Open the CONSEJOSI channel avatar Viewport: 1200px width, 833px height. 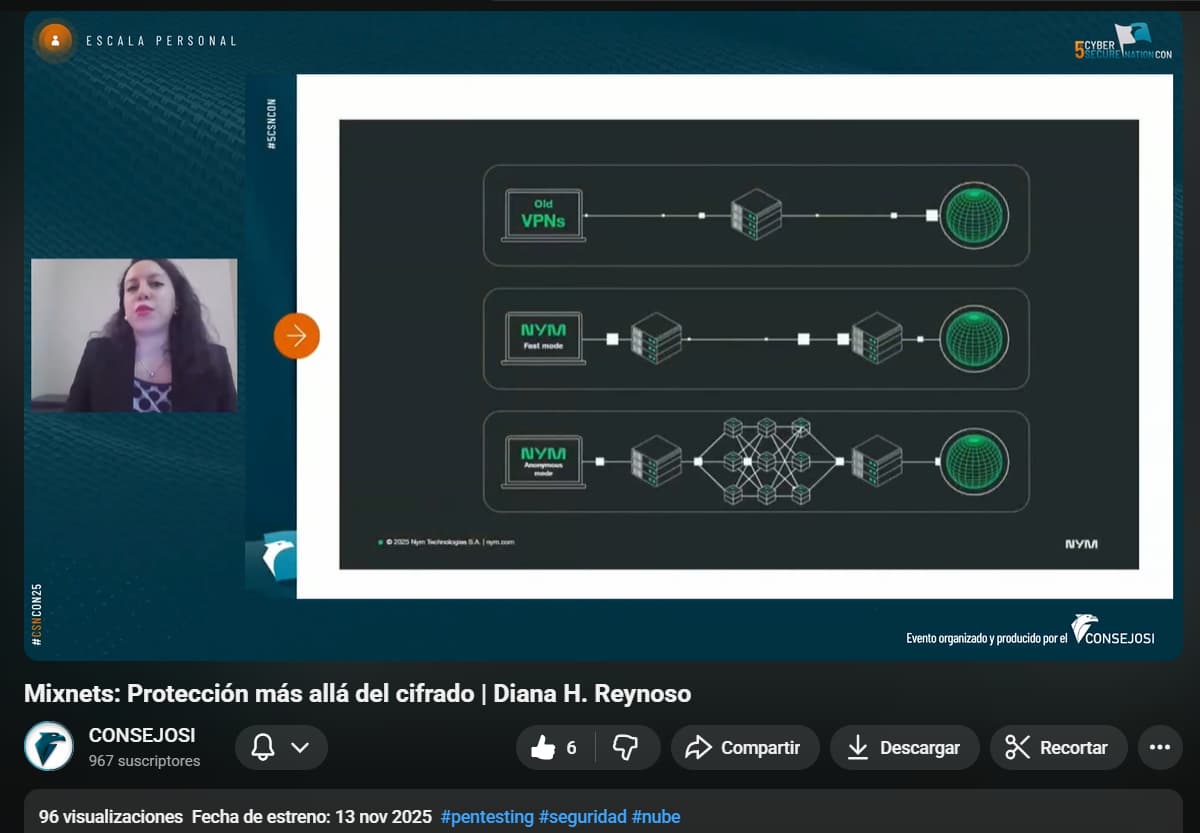(49, 746)
